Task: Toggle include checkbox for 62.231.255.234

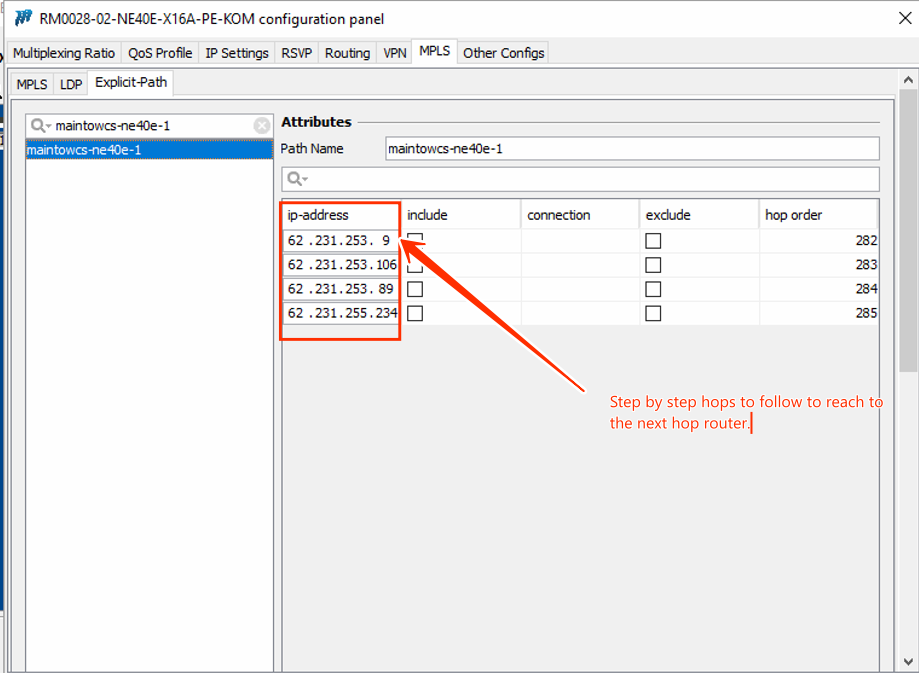Action: point(415,313)
